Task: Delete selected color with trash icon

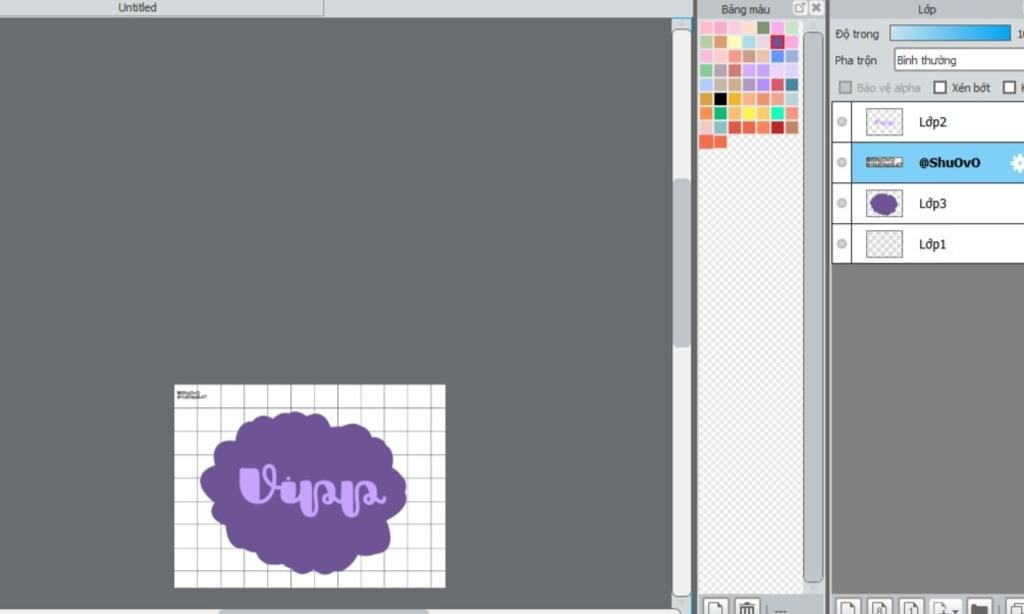Action: [746, 606]
